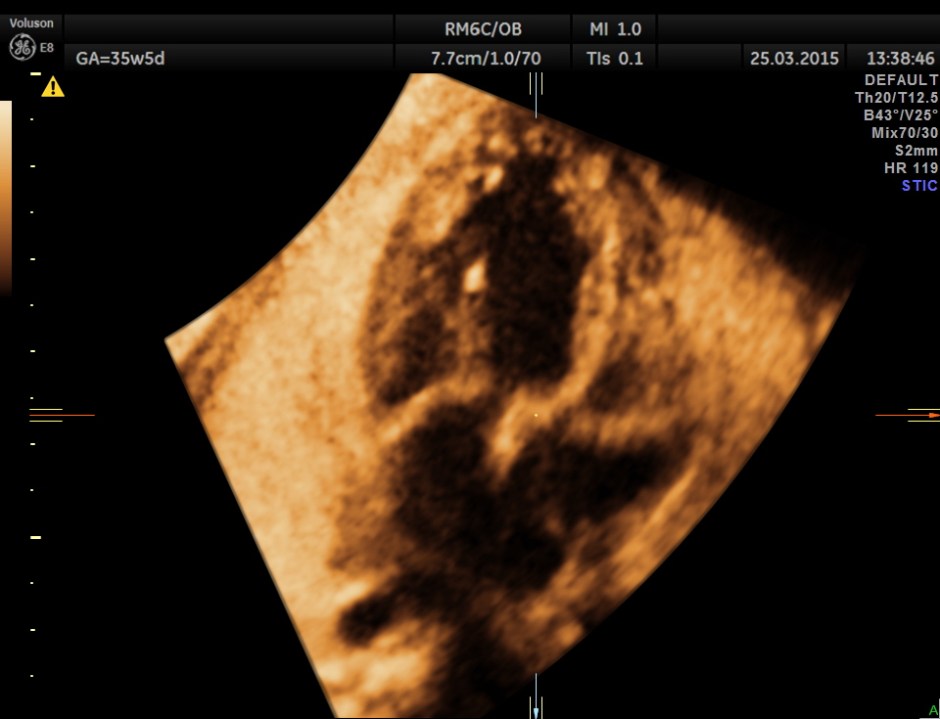Click the bright echogenic spot in upper chamber
This screenshot has width=940, height=719.
tap(476, 276)
